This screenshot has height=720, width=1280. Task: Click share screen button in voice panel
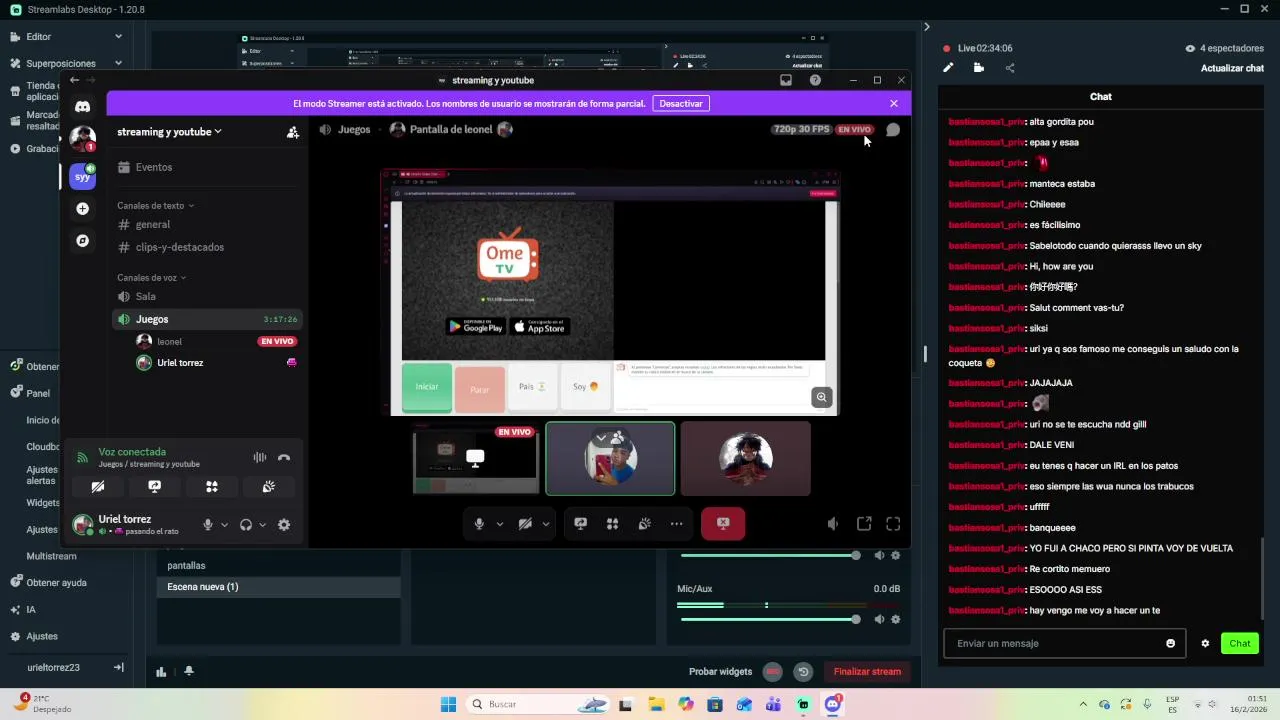154,487
